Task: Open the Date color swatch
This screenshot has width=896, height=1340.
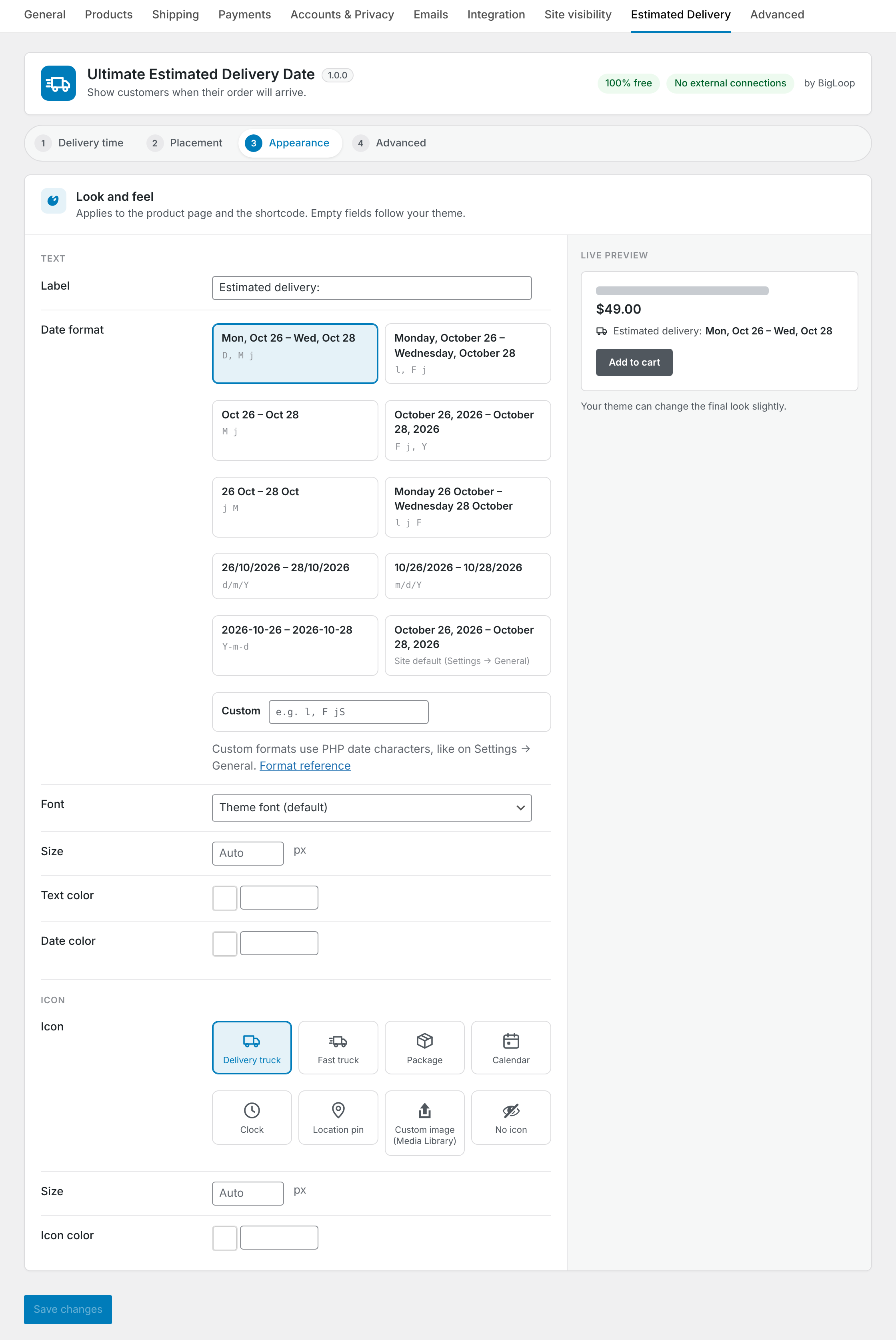Action: point(224,944)
